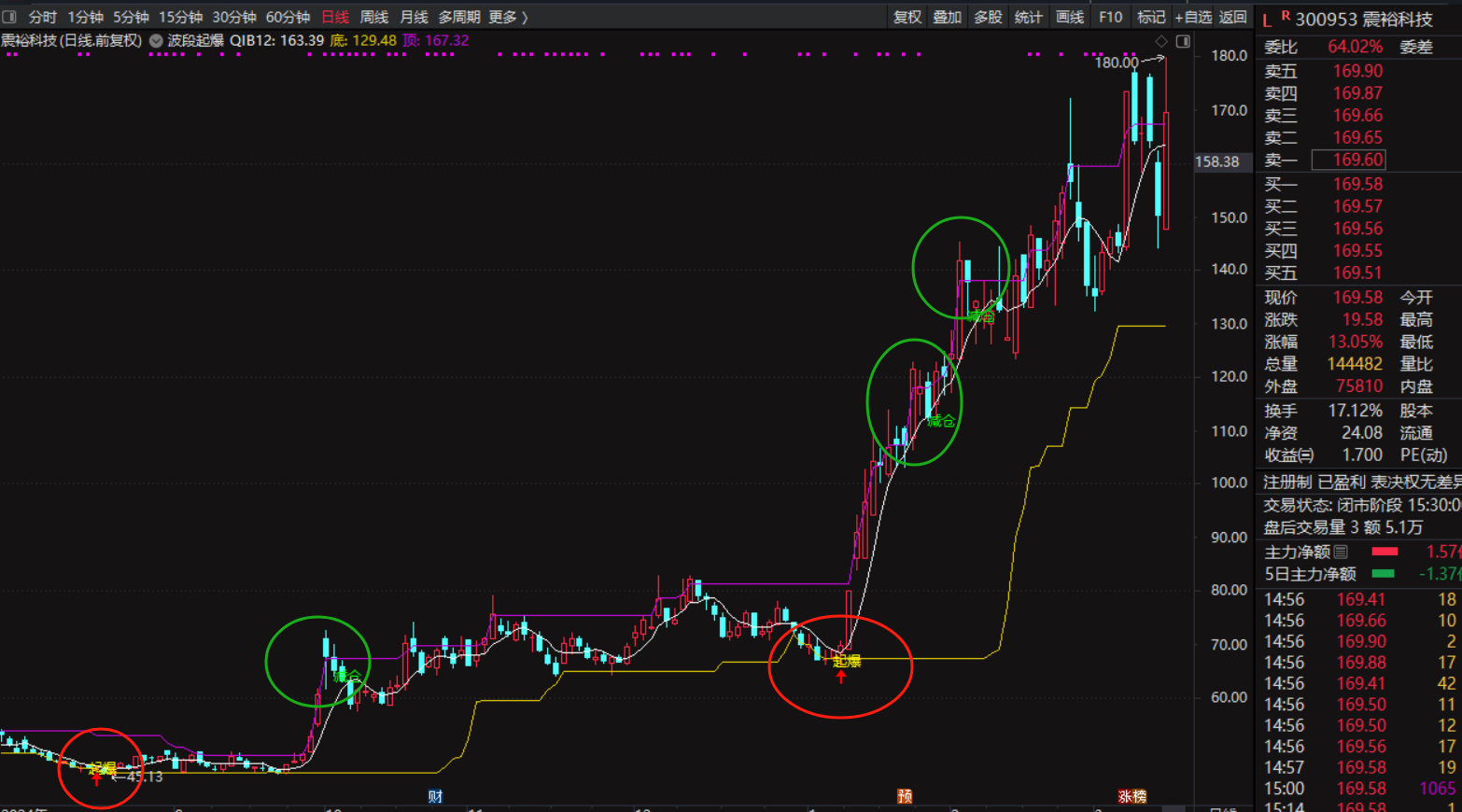
Task: Toggle right panel icon above price axis
Action: (1183, 41)
